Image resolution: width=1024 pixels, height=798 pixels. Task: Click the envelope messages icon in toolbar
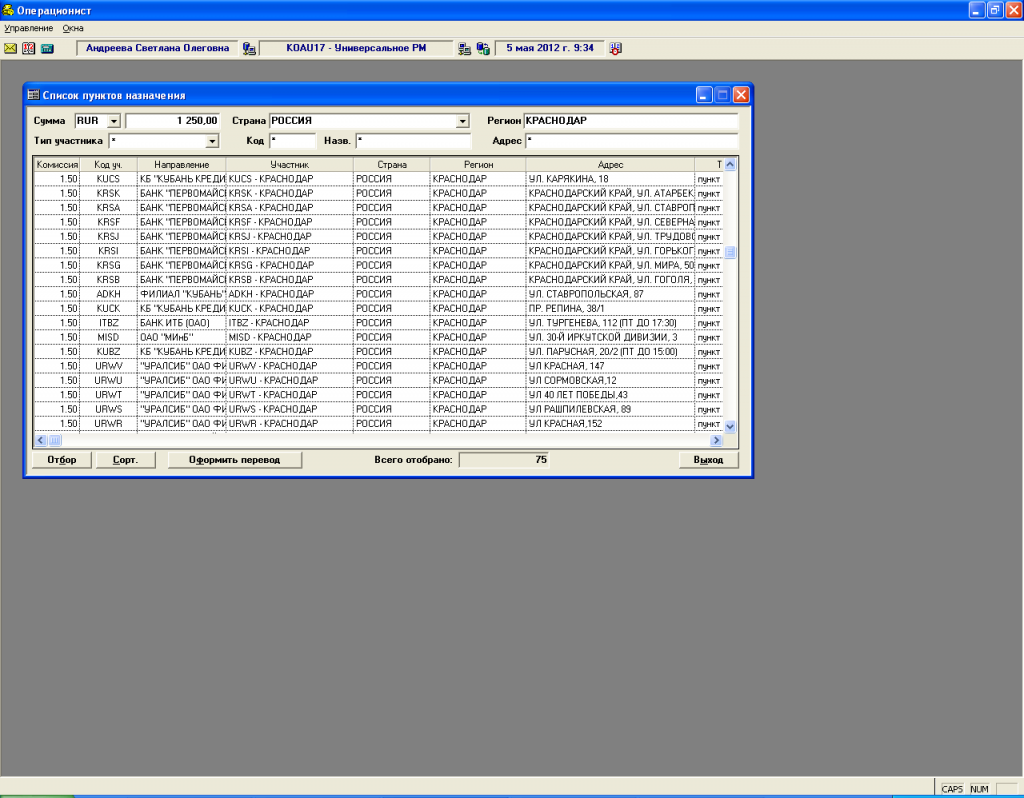pyautogui.click(x=11, y=48)
